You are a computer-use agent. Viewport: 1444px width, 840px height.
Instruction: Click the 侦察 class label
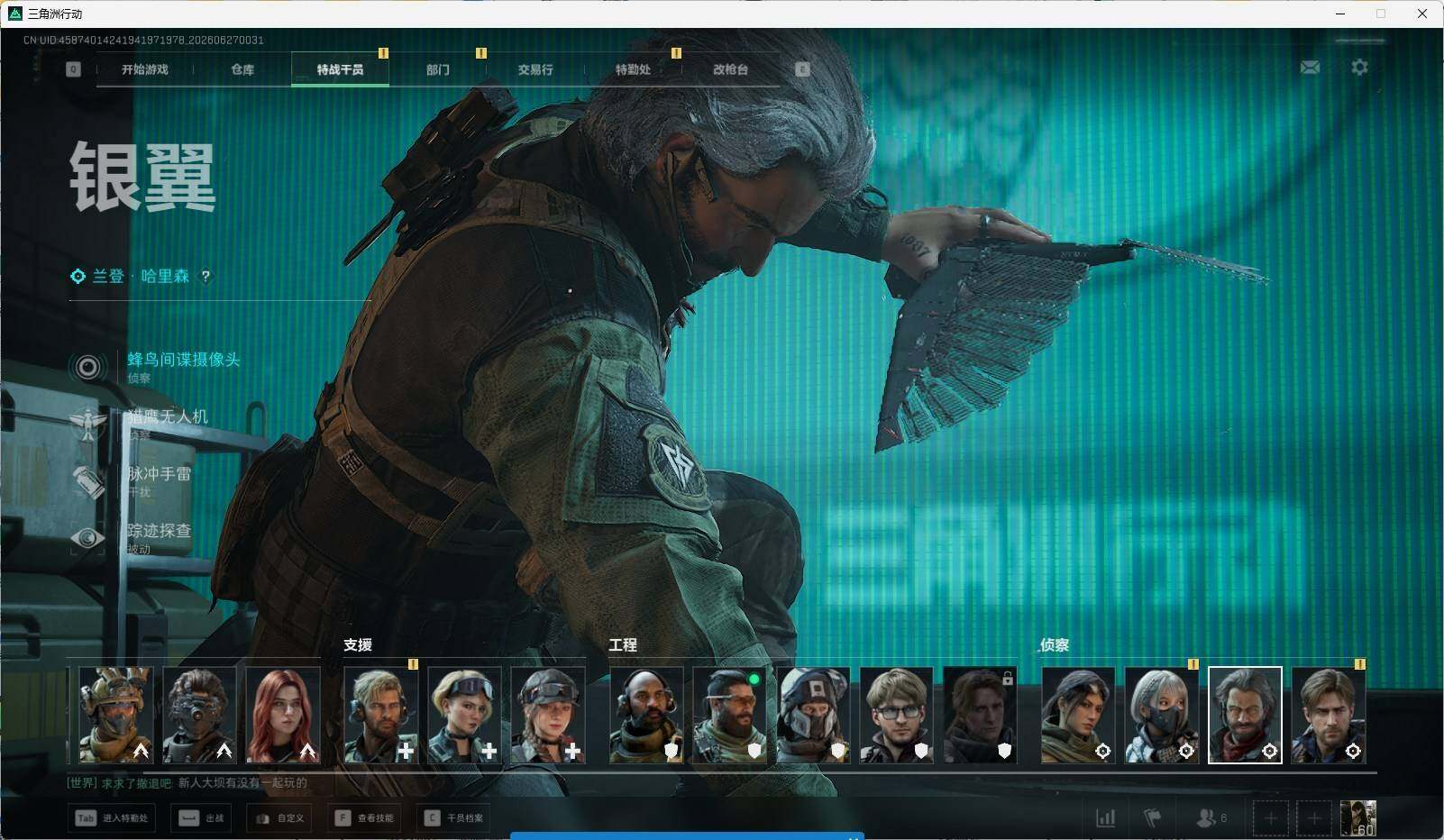click(x=1055, y=645)
